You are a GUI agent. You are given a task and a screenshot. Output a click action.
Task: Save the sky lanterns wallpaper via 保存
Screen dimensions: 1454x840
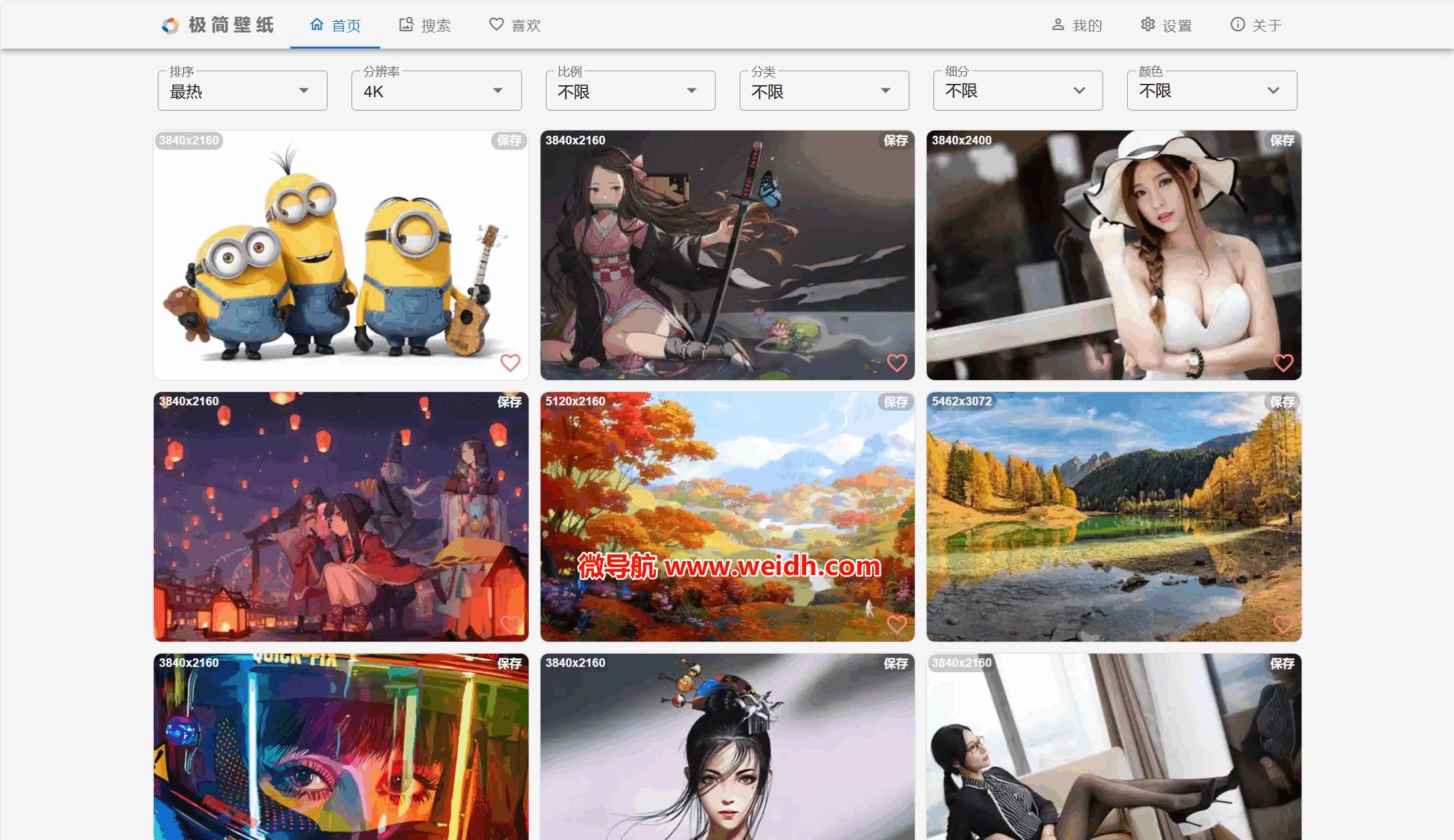click(x=509, y=402)
